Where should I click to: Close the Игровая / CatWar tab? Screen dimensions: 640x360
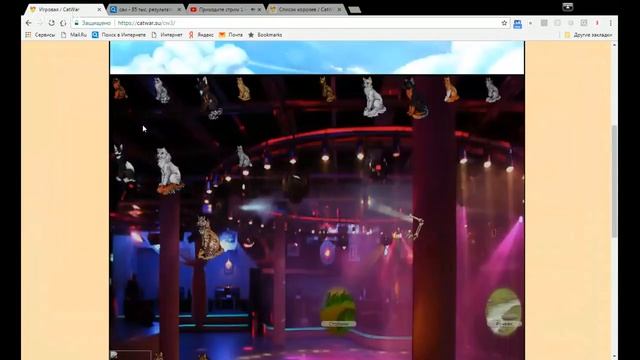coord(99,9)
